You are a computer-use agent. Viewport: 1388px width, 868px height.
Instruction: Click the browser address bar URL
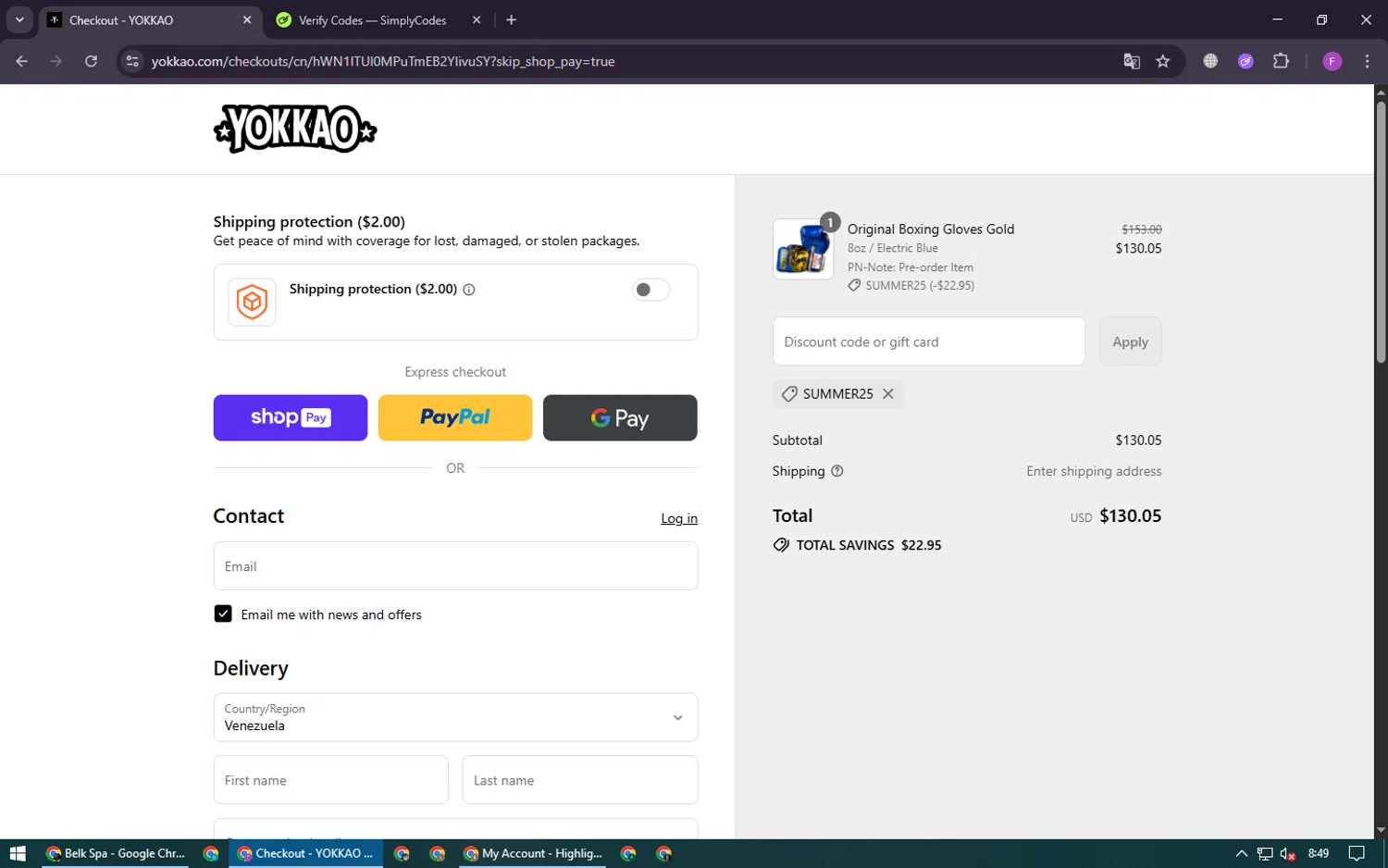[x=383, y=61]
